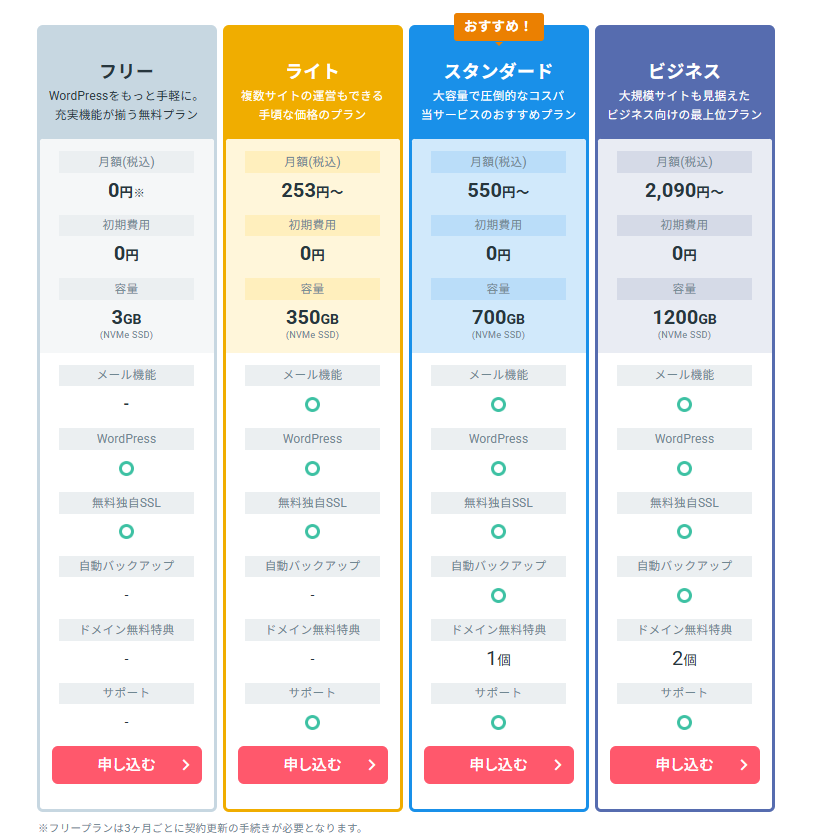Image resolution: width=815 pixels, height=836 pixels.
Task: Click the フリー plan 0円※ price
Action: [x=126, y=191]
